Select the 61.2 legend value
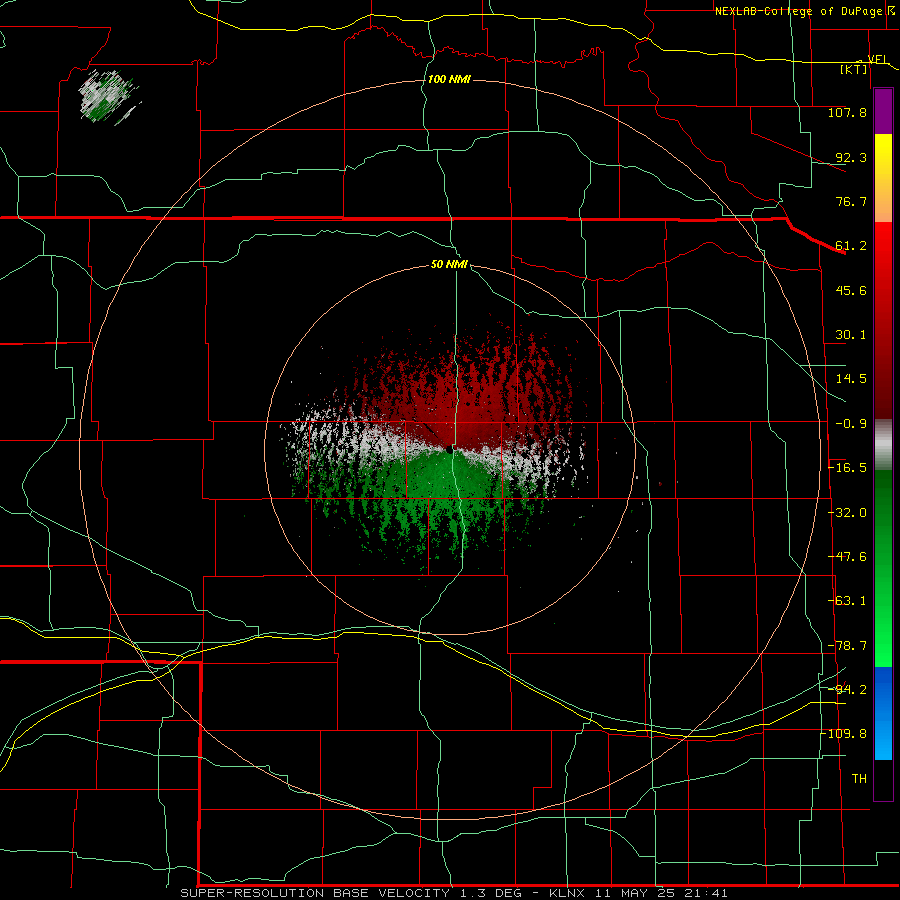 (x=851, y=246)
